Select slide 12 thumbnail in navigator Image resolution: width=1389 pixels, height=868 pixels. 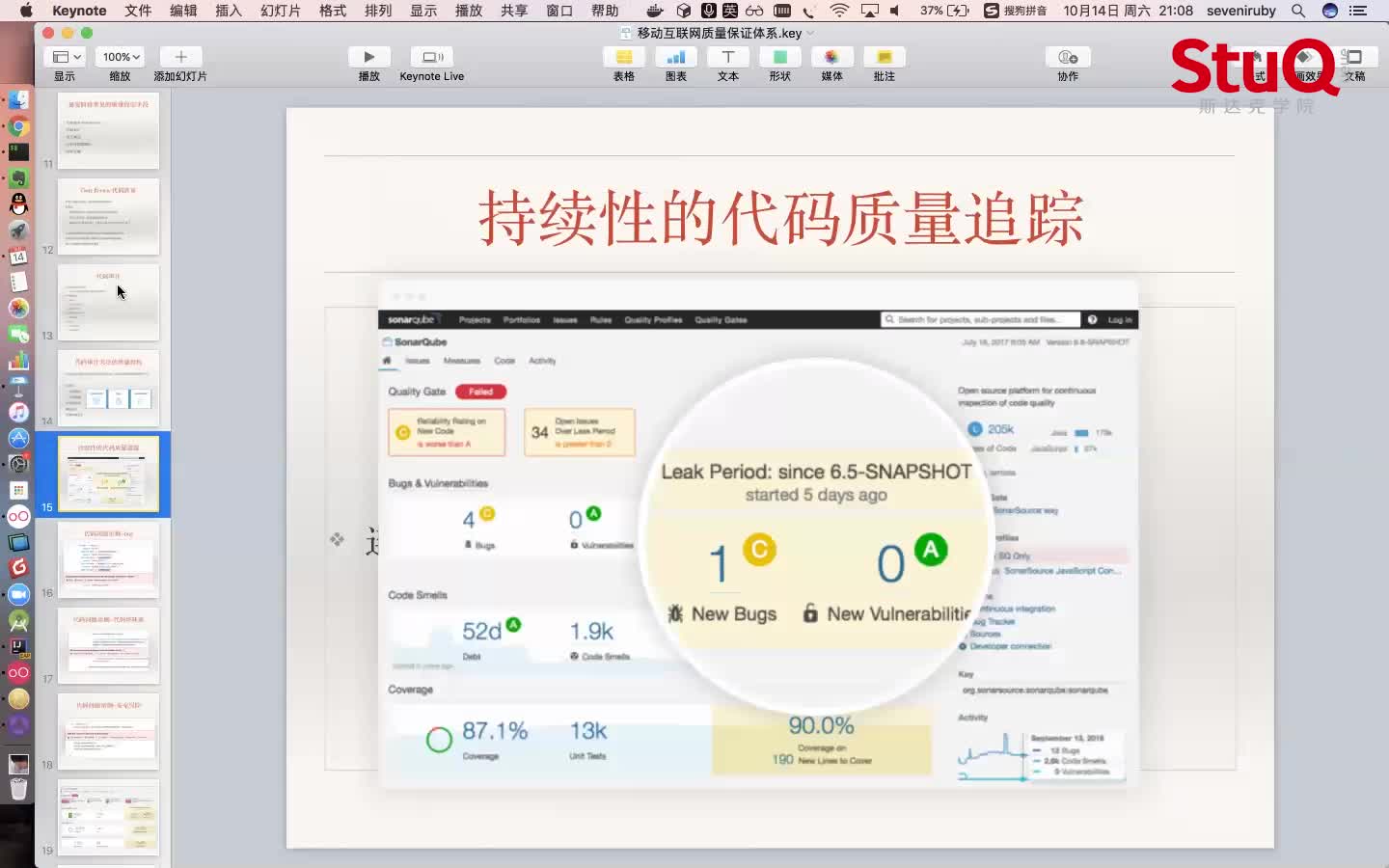(108, 216)
